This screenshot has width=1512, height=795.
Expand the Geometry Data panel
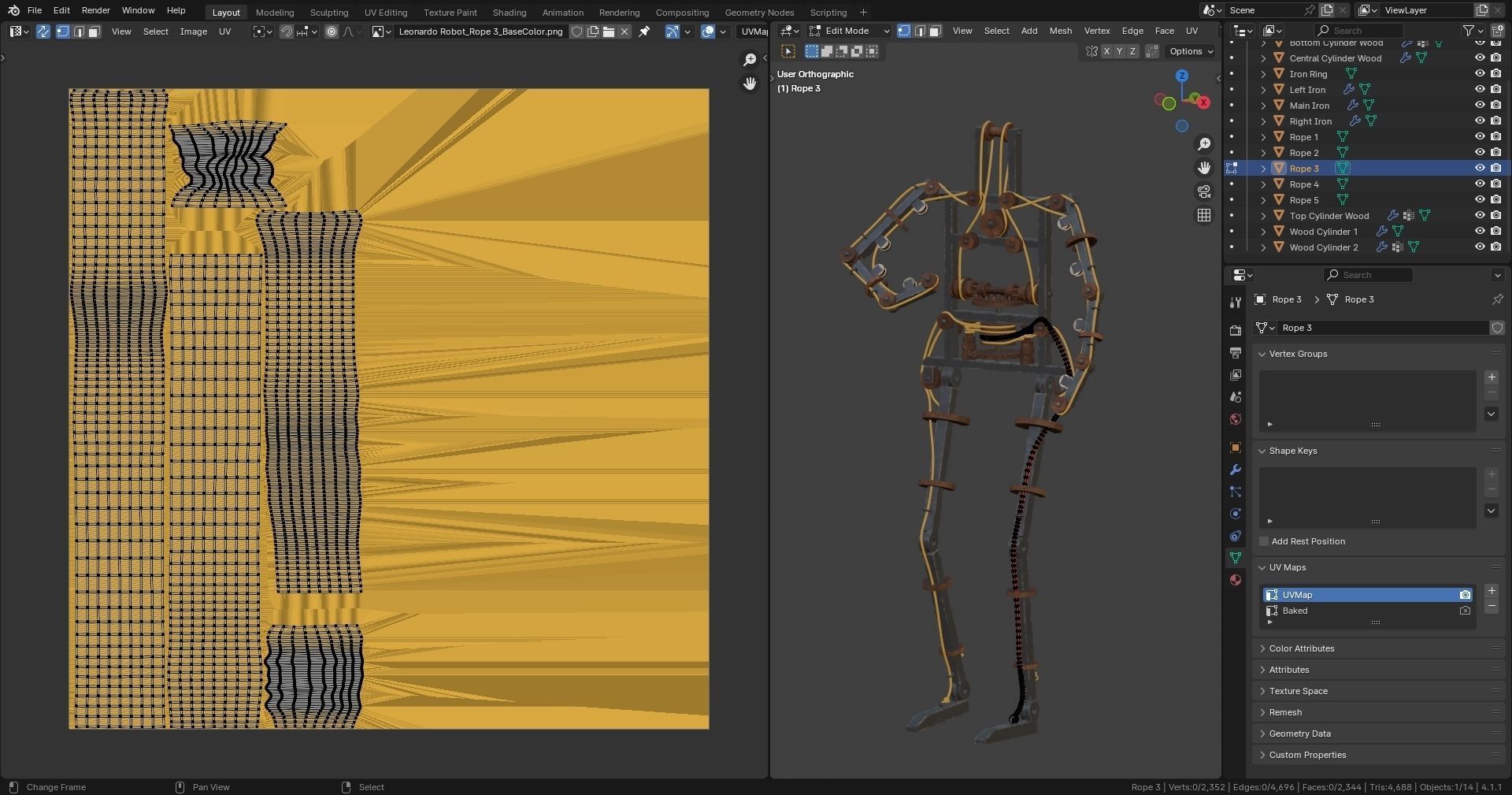point(1262,734)
